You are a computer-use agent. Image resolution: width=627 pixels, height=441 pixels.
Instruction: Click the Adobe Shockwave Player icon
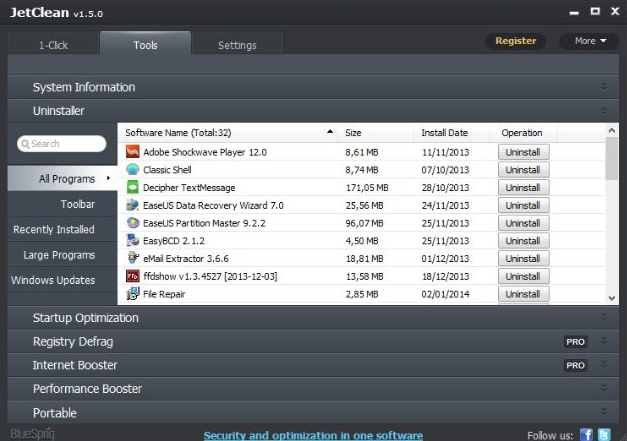pyautogui.click(x=133, y=153)
